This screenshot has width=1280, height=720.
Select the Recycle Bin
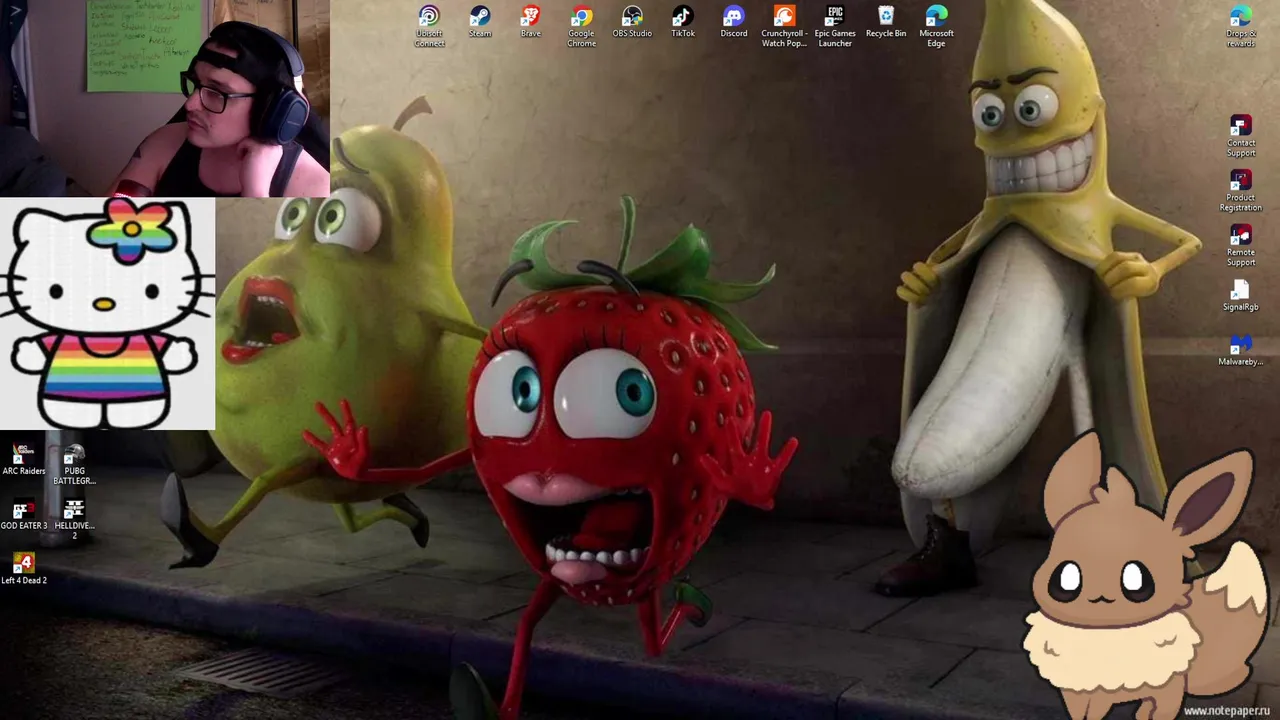coord(886,22)
